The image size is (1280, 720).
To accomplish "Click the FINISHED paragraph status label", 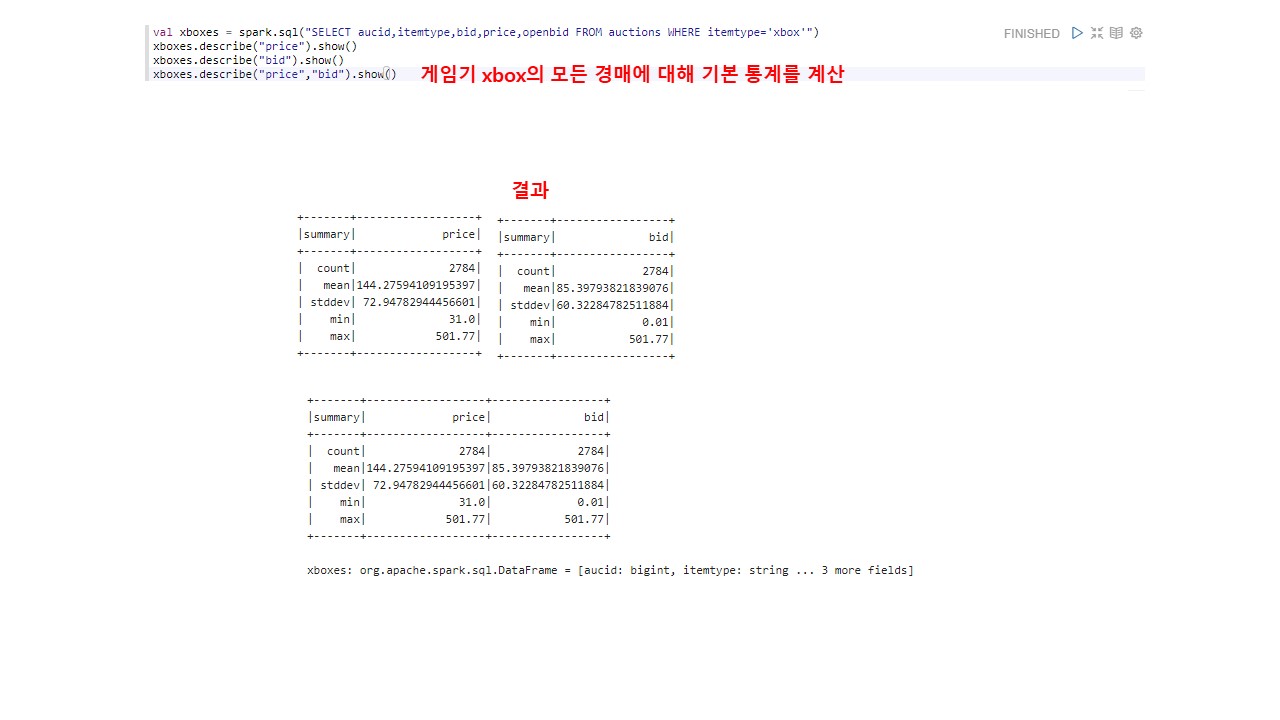I will pyautogui.click(x=1032, y=34).
